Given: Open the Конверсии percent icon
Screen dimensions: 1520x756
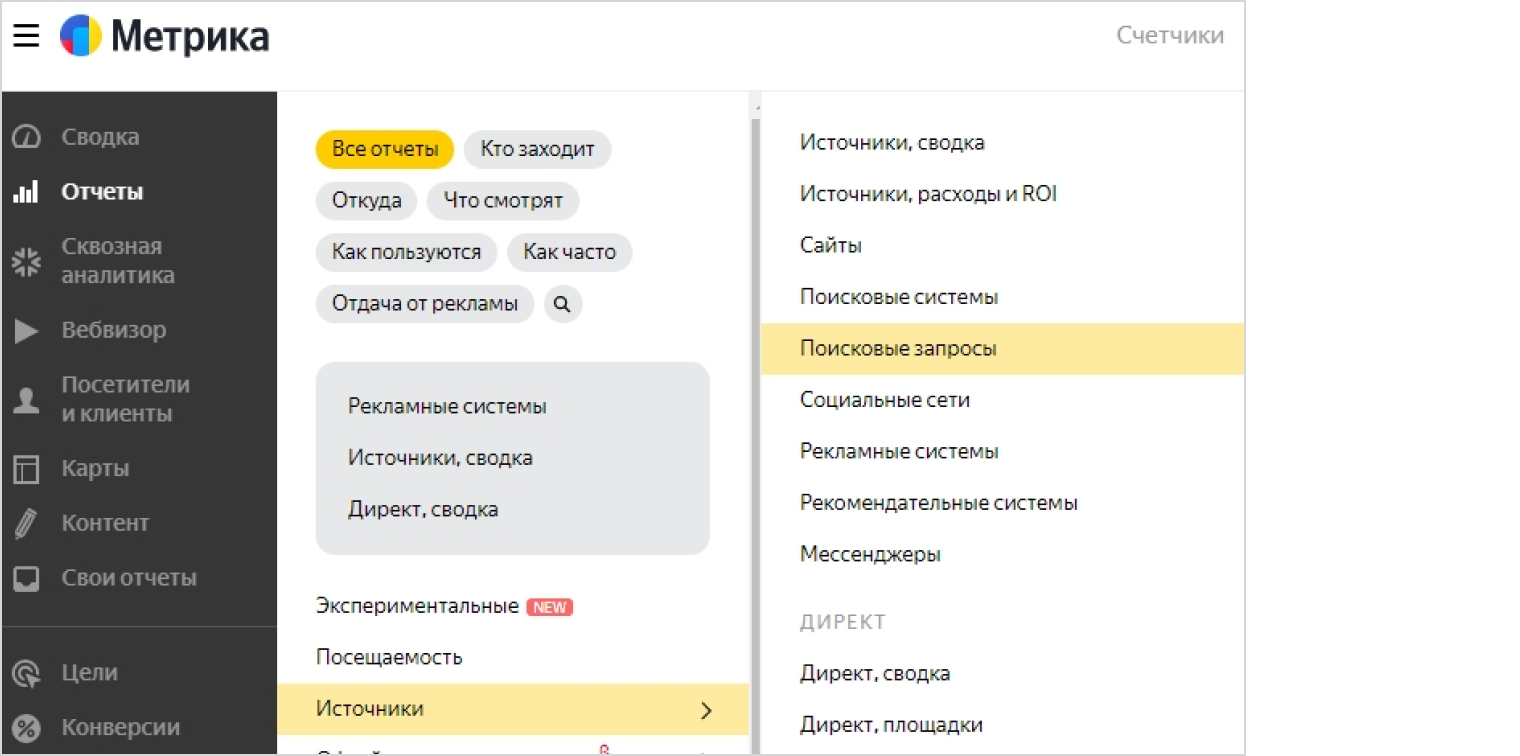Looking at the screenshot, I should [26, 728].
